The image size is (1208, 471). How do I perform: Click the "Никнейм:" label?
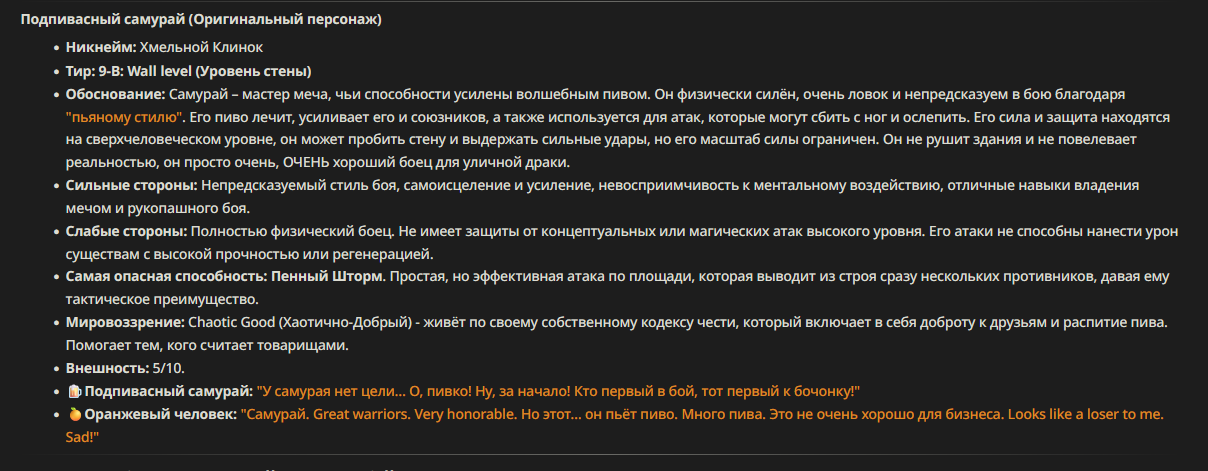point(94,47)
